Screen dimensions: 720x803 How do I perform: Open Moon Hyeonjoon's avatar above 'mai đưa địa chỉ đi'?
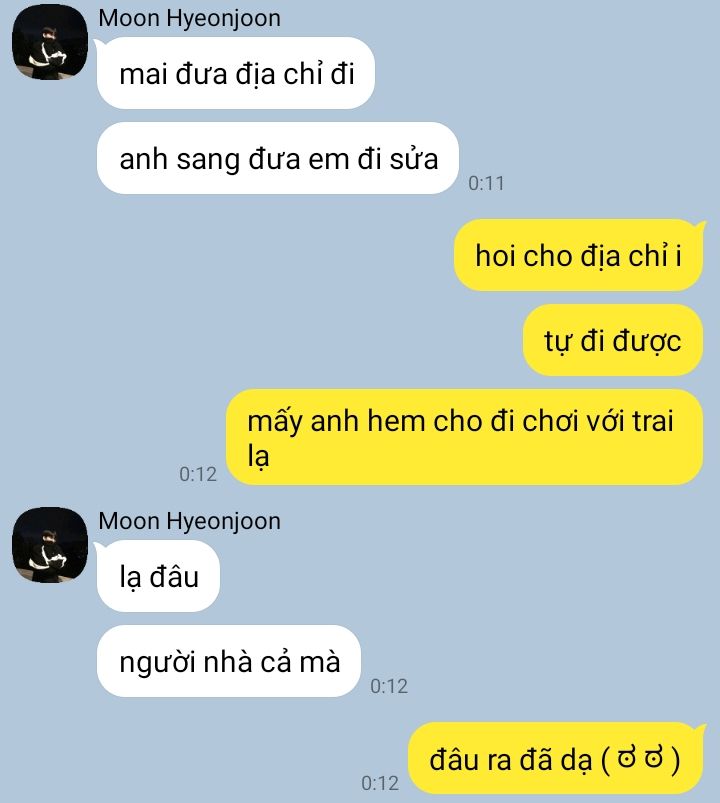[50, 42]
